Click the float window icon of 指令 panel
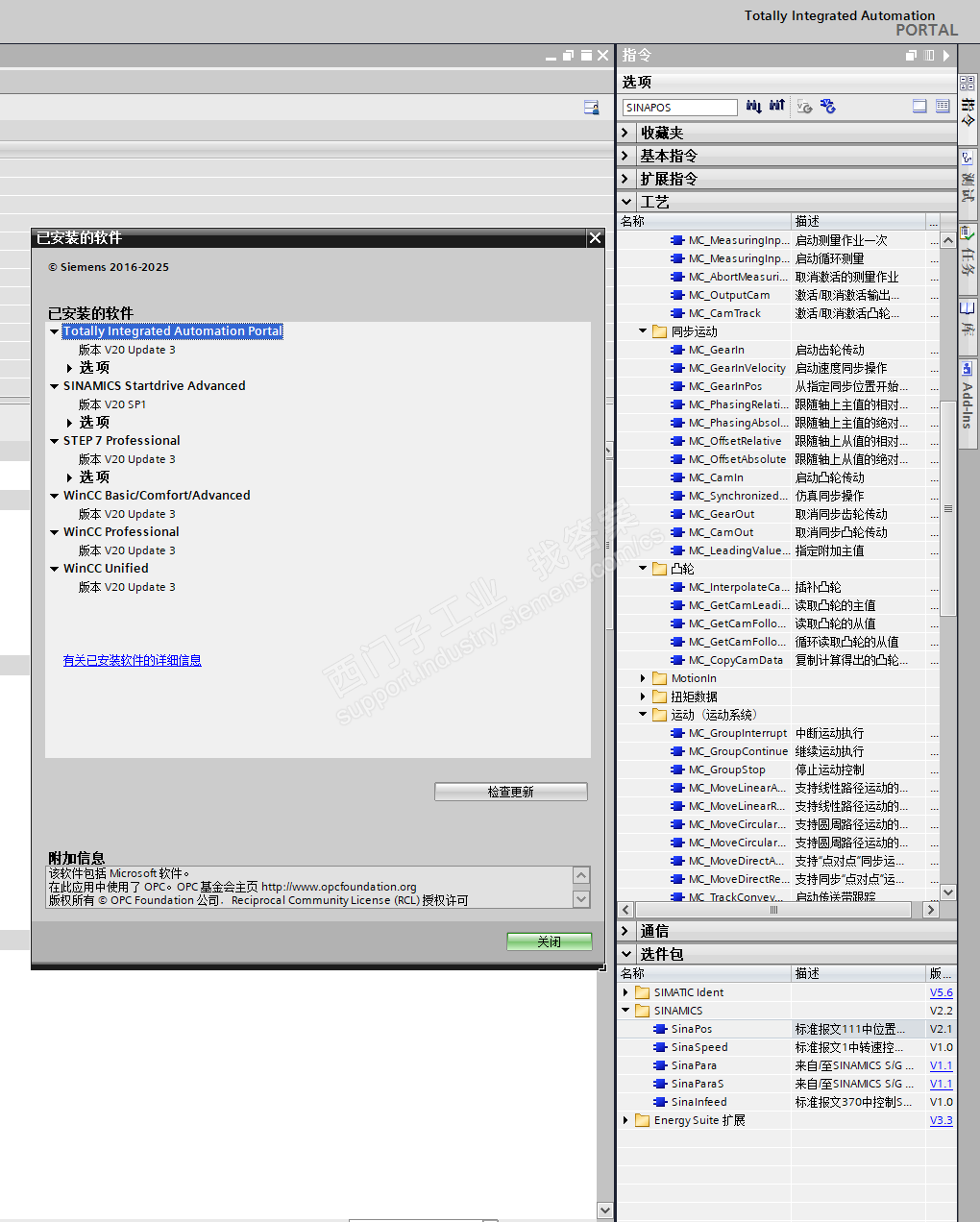 [911, 56]
